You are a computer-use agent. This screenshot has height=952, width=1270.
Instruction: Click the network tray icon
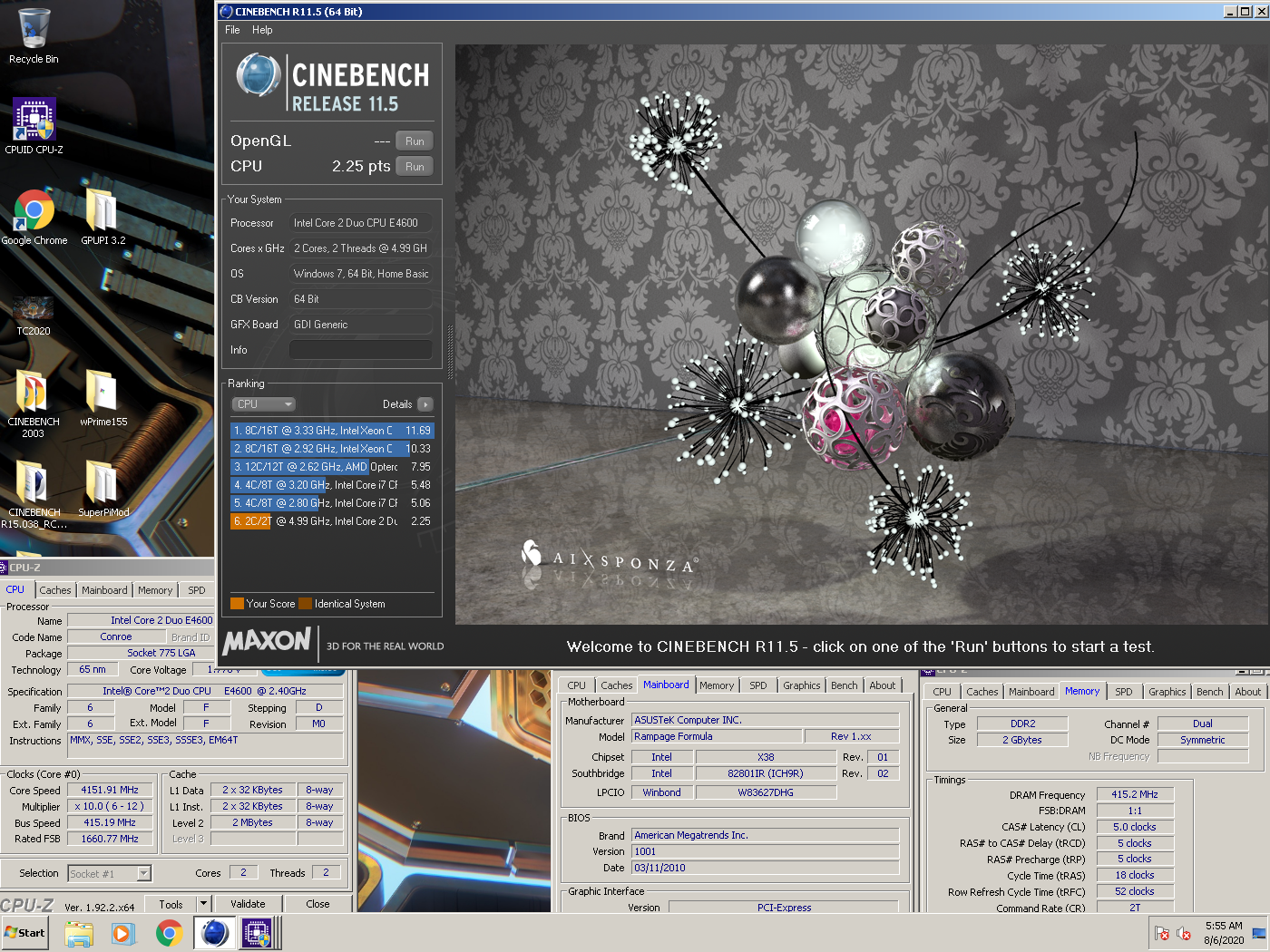[x=1258, y=933]
